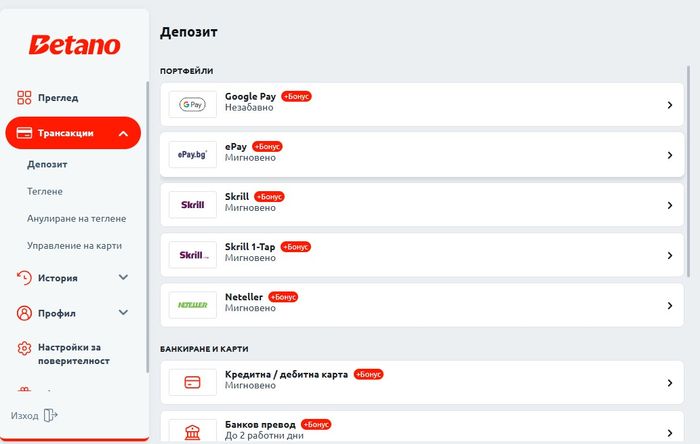Click the Google Pay logo
The width and height of the screenshot is (700, 444).
tap(192, 104)
